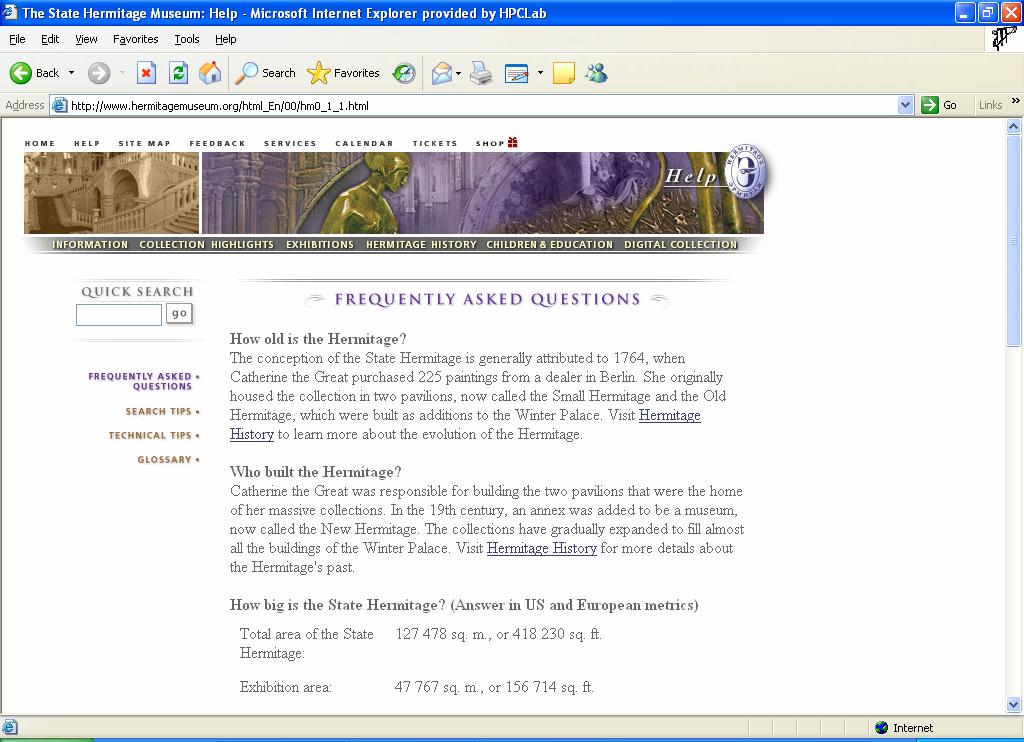Viewport: 1024px width, 742px height.
Task: Open the Tools menu
Action: click(x=187, y=39)
